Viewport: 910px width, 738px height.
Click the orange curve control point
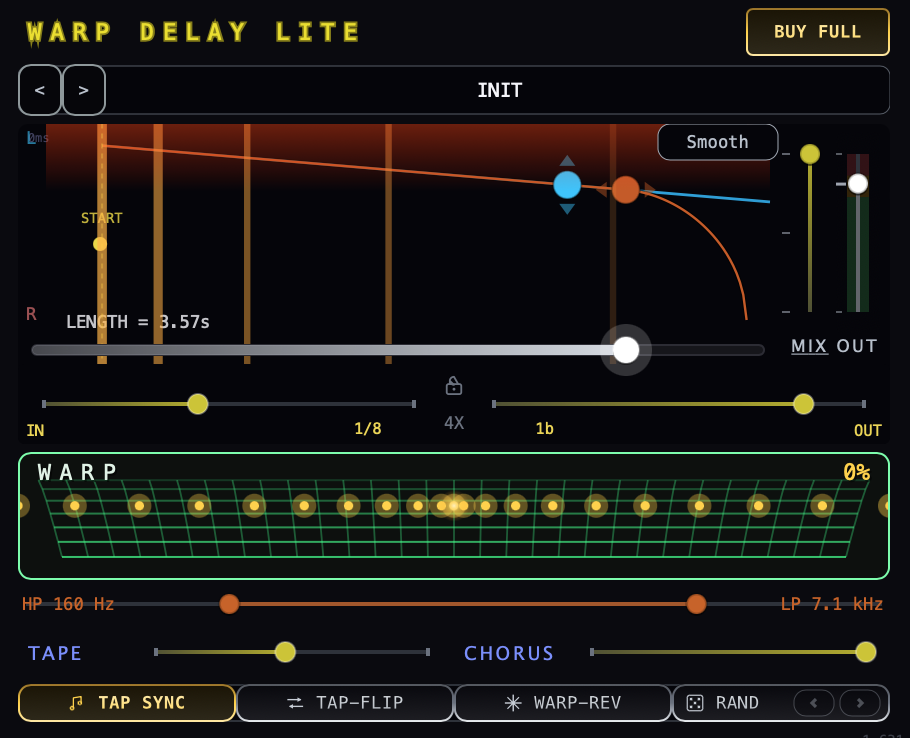[625, 190]
